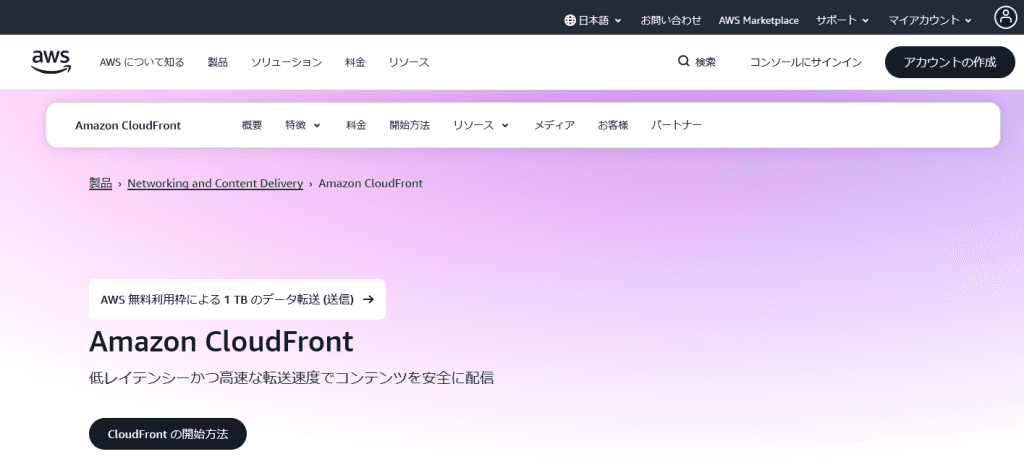Expand the サポート dropdown
The height and width of the screenshot is (470, 1024).
(x=842, y=20)
